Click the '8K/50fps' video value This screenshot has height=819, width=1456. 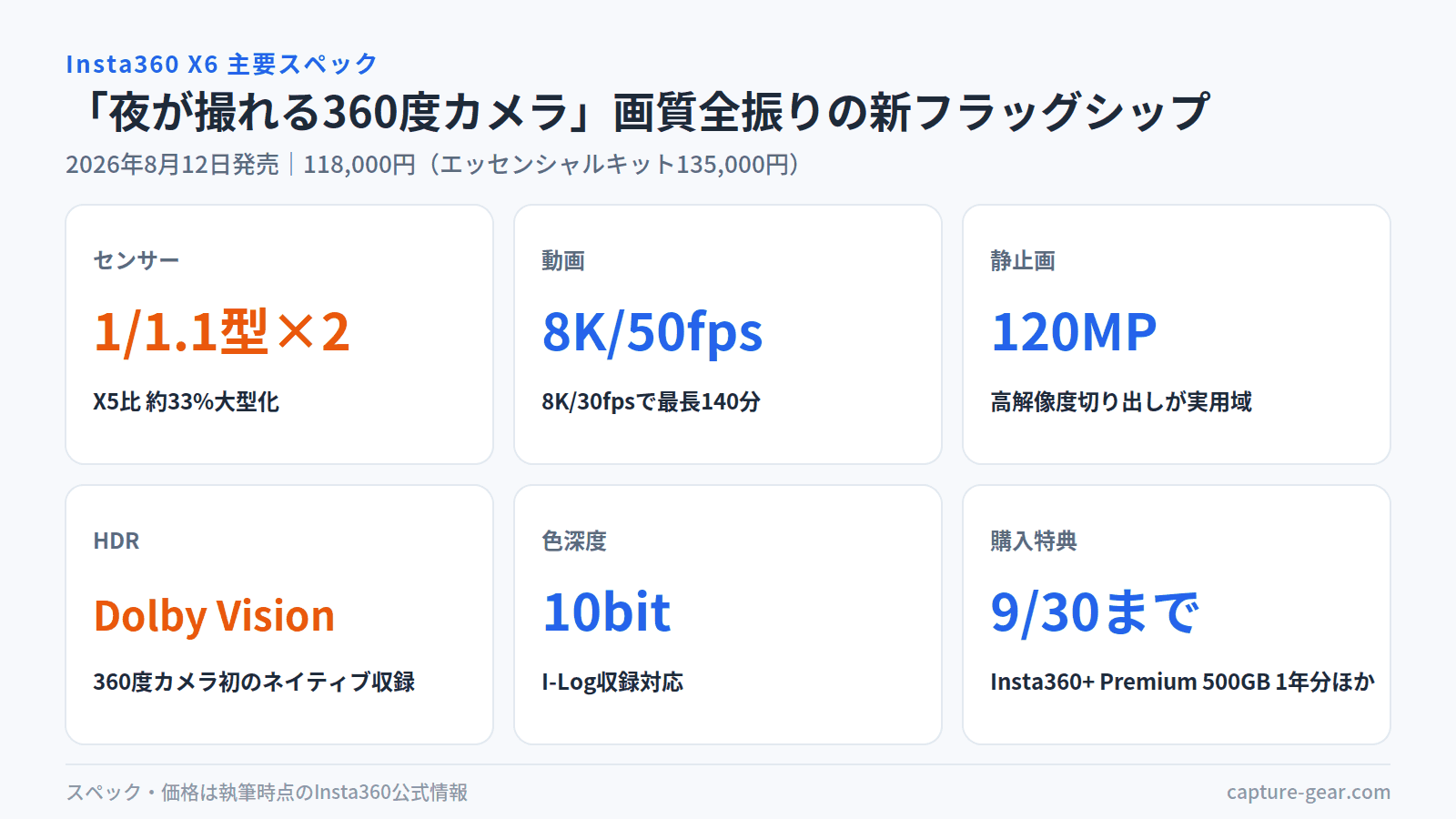click(x=652, y=333)
